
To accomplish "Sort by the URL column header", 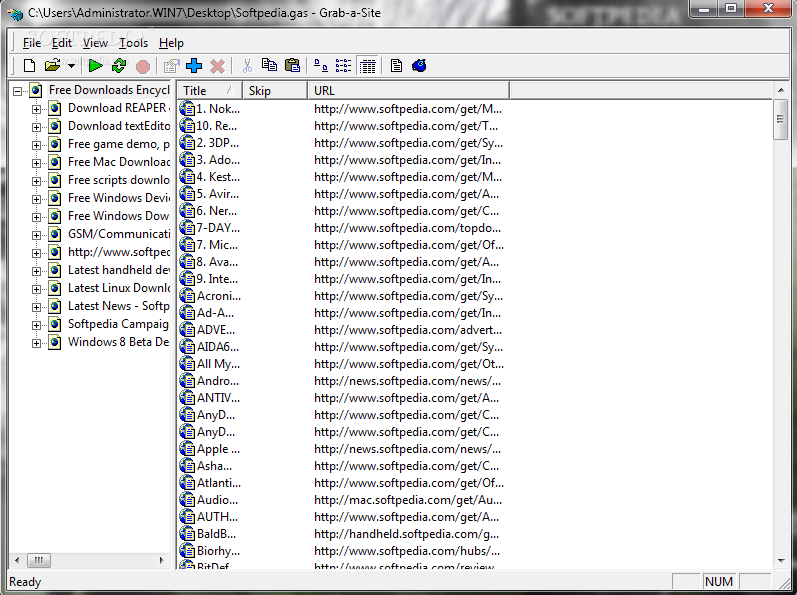I will (x=408, y=91).
